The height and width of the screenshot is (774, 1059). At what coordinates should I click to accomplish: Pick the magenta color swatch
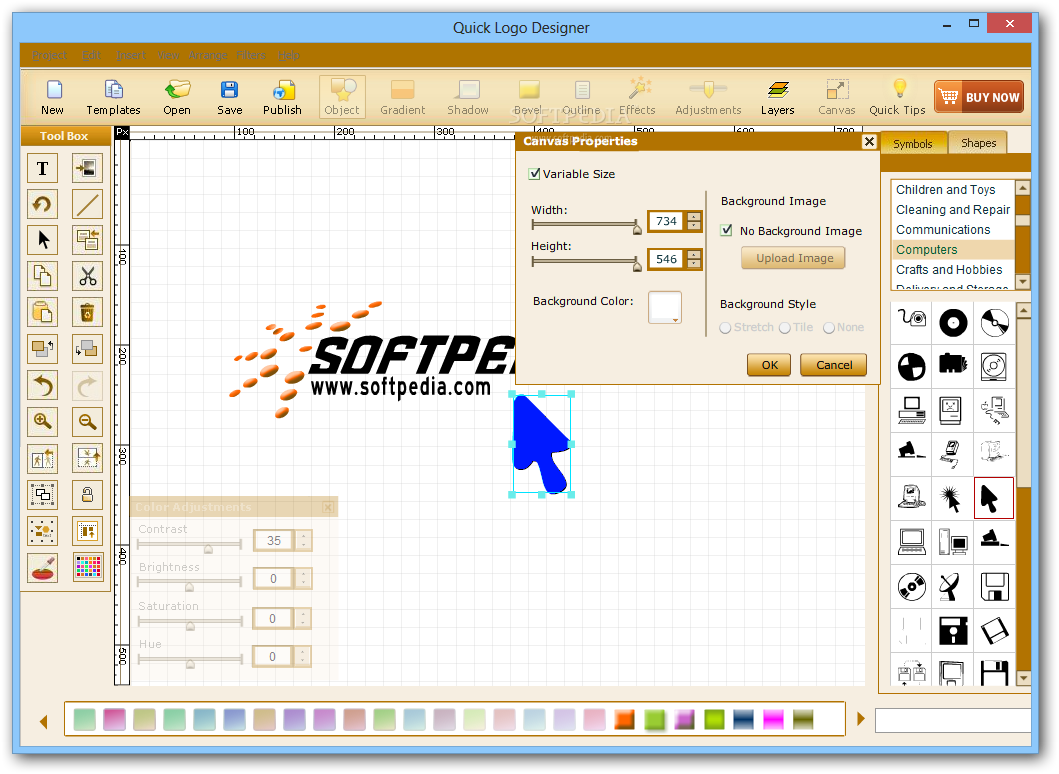click(773, 719)
